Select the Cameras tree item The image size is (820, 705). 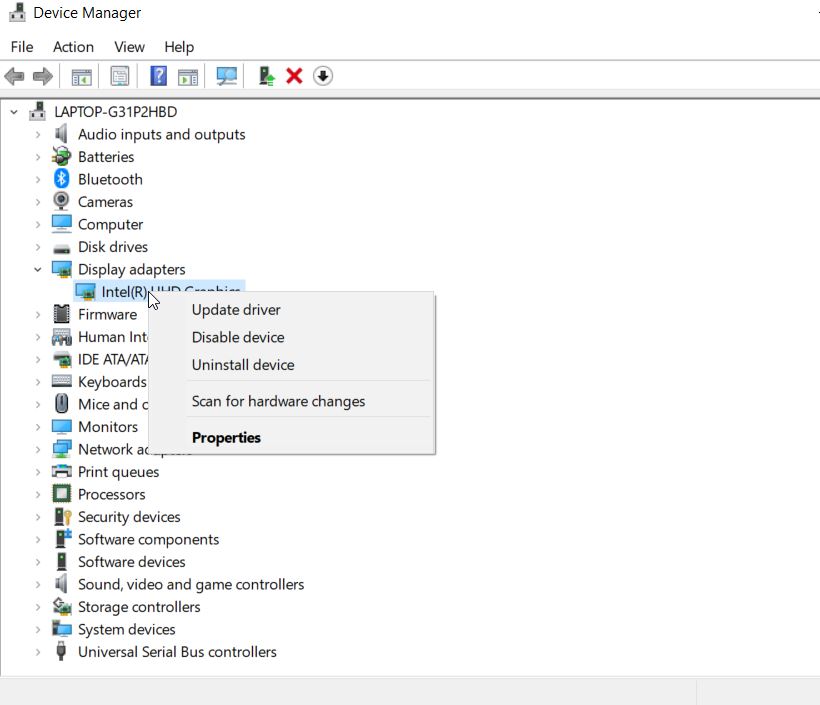click(x=105, y=202)
